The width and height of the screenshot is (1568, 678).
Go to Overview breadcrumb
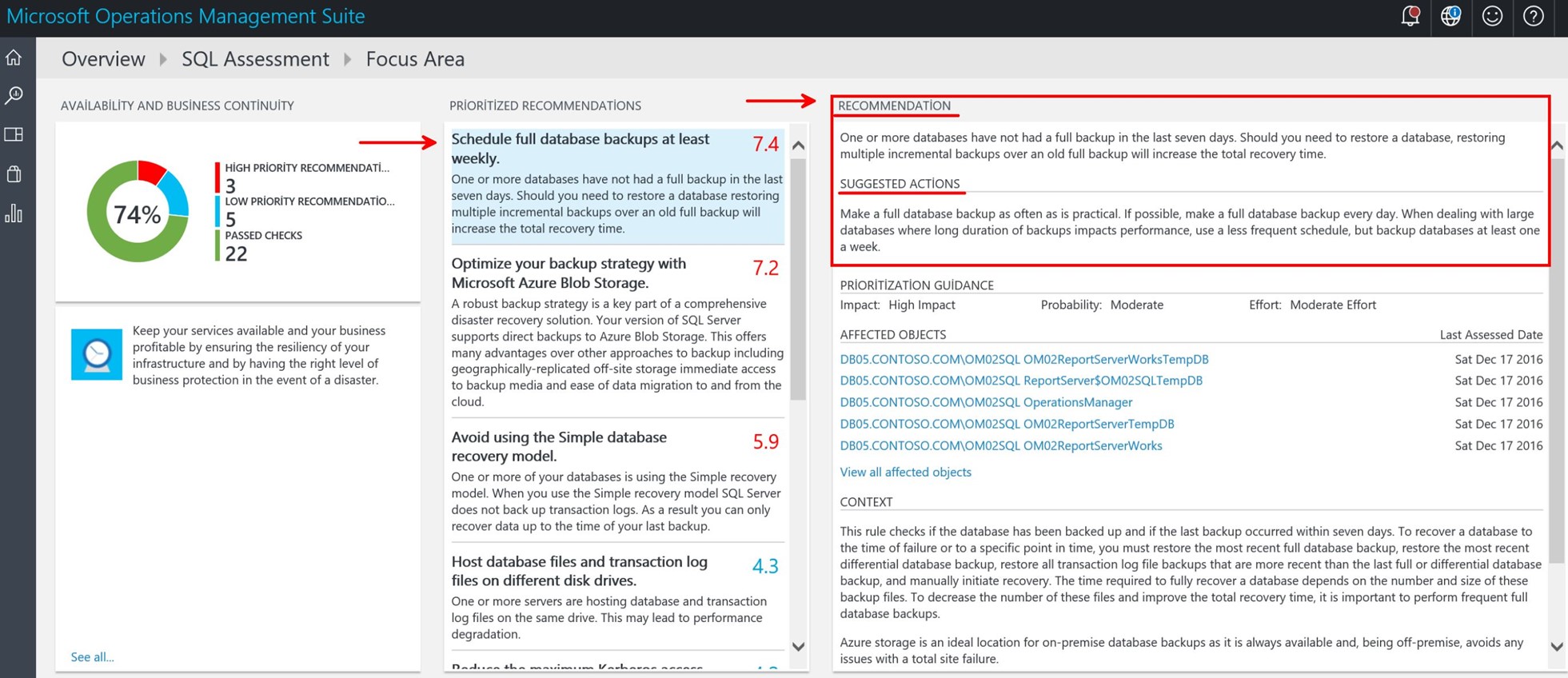pos(103,59)
